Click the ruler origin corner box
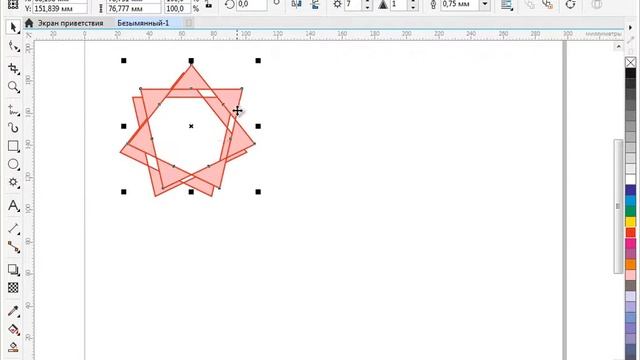The height and width of the screenshot is (360, 640). [29, 35]
